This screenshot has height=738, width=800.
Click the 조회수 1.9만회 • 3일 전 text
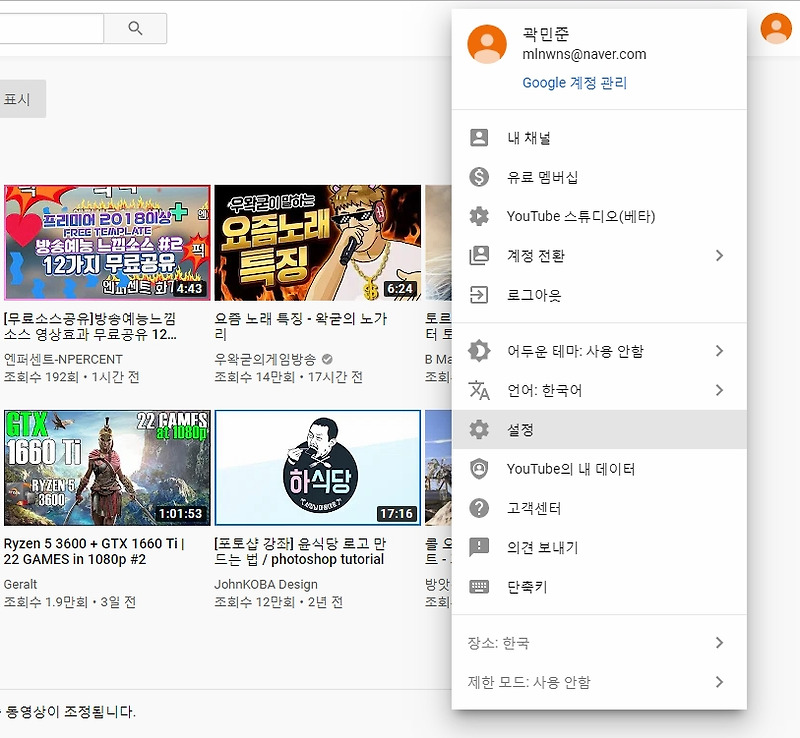click(70, 602)
